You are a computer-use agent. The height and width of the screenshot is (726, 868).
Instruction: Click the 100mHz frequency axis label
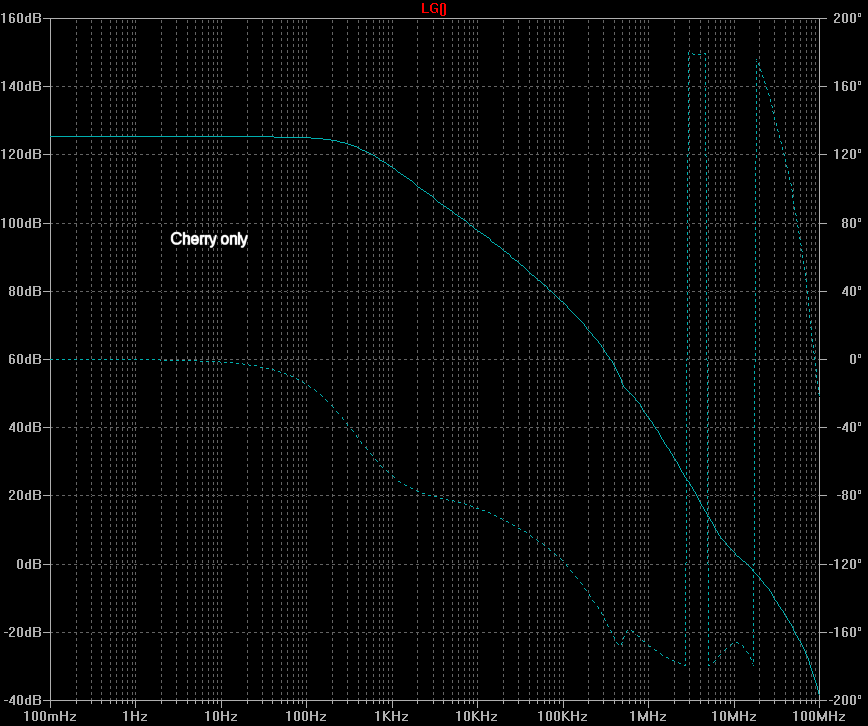pos(50,717)
